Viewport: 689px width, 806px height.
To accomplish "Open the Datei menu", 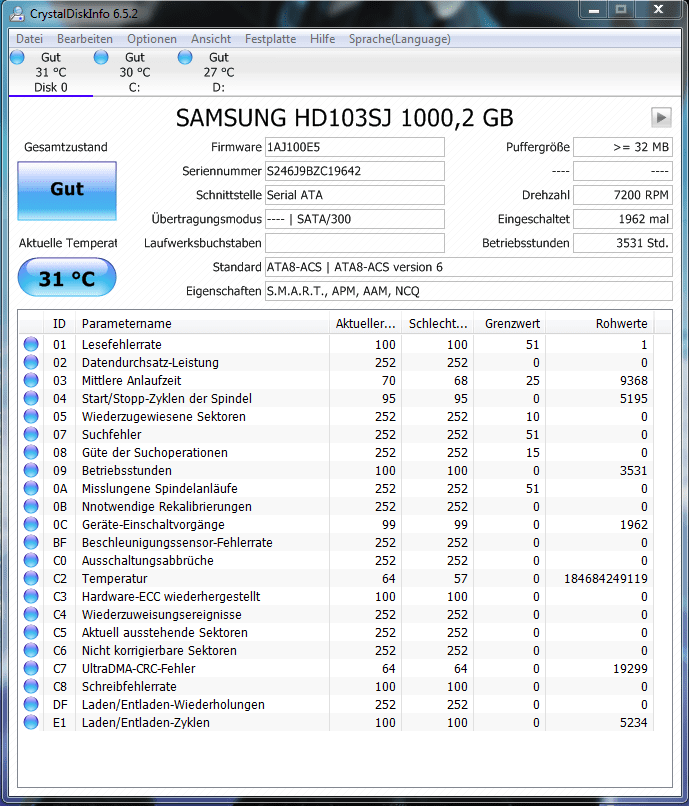I will tap(29, 39).
